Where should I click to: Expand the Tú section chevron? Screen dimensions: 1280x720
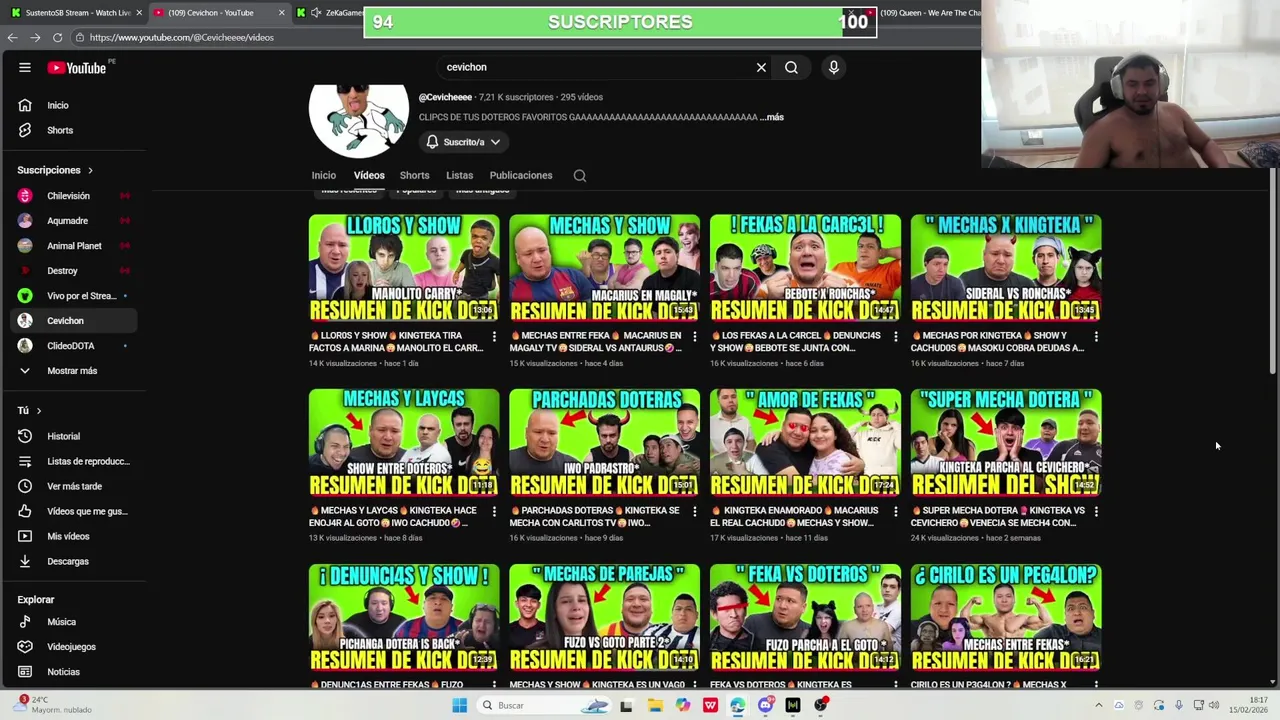(39, 411)
